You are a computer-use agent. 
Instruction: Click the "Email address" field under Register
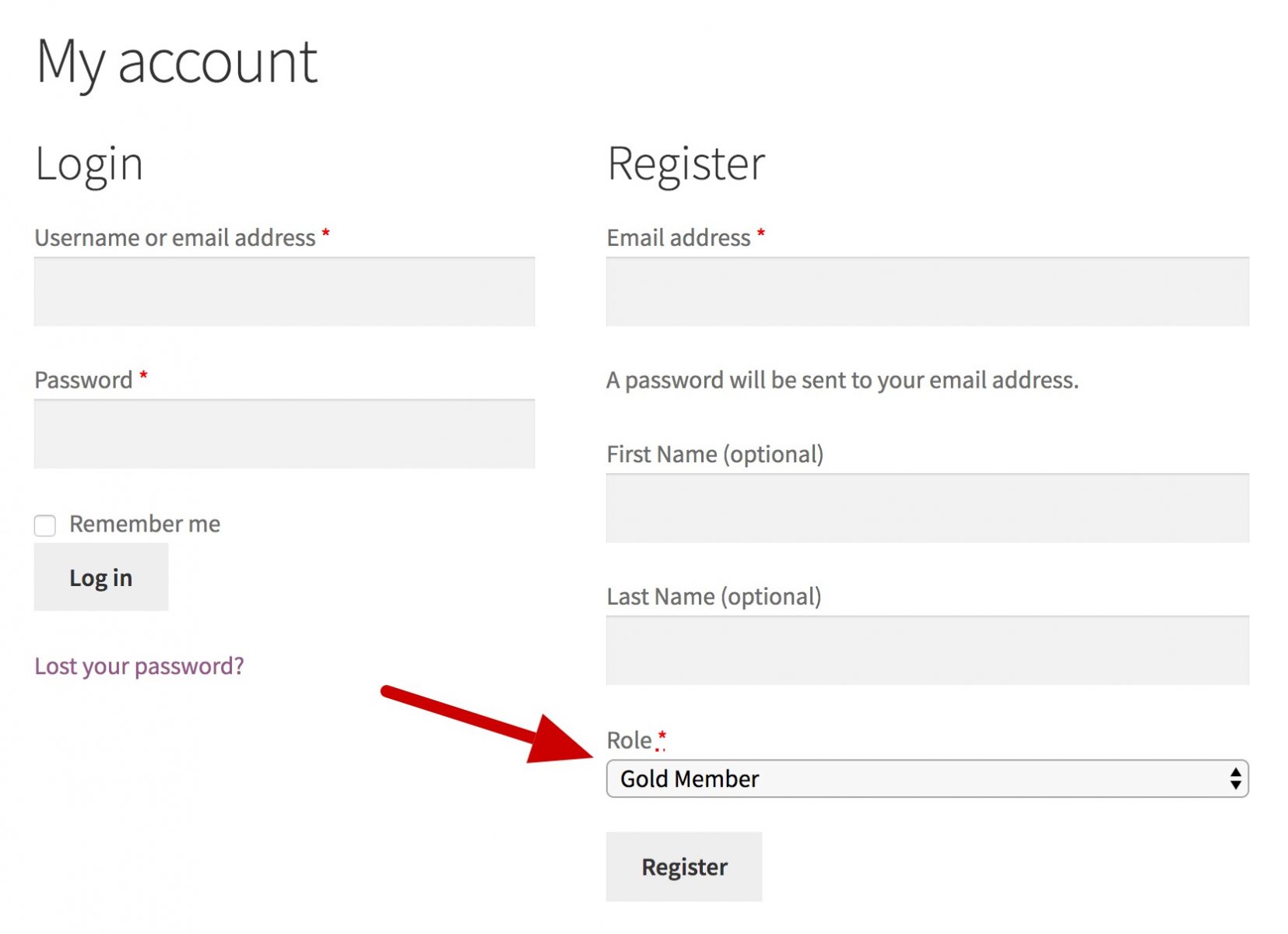click(926, 292)
